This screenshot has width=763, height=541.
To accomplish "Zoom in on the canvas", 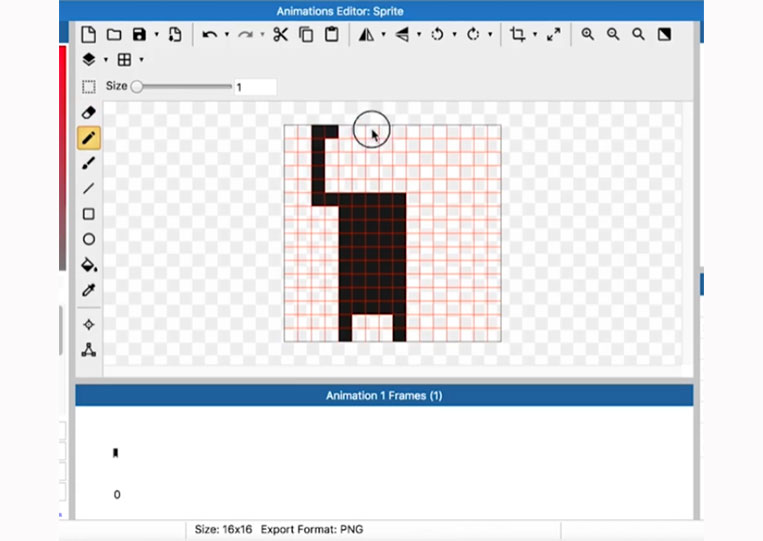I will click(588, 35).
